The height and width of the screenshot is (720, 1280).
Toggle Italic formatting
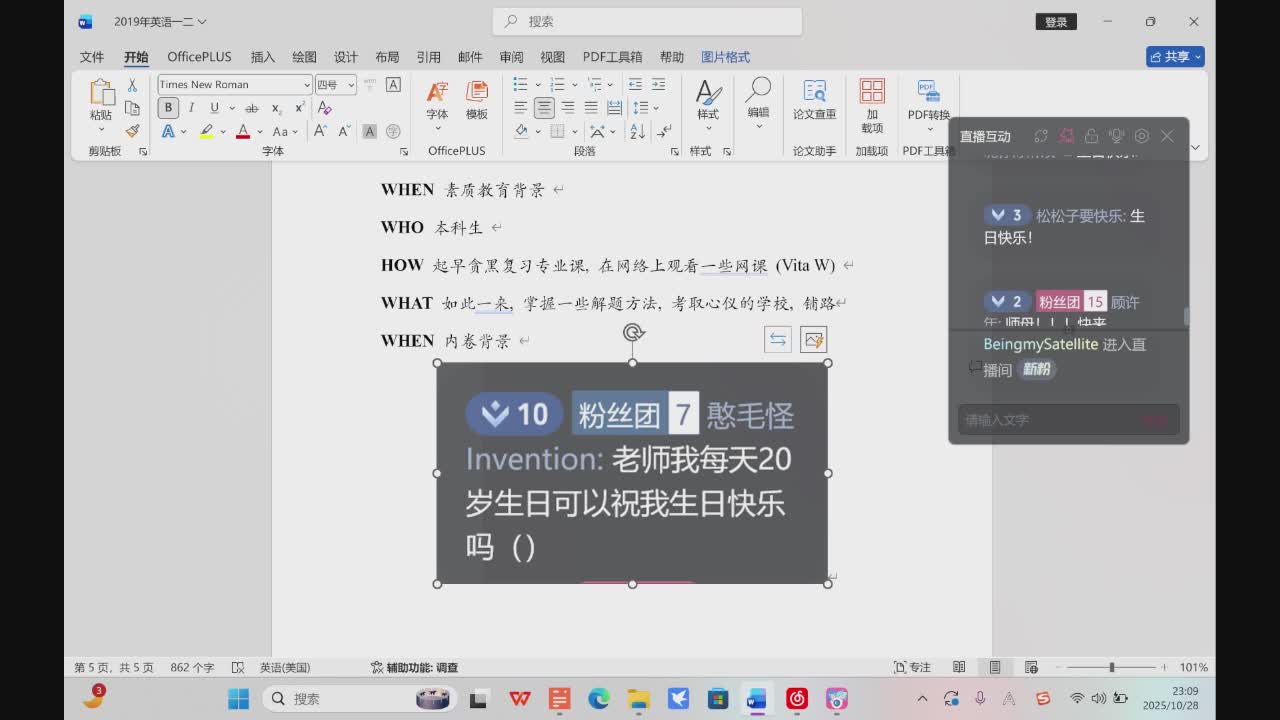[x=191, y=108]
